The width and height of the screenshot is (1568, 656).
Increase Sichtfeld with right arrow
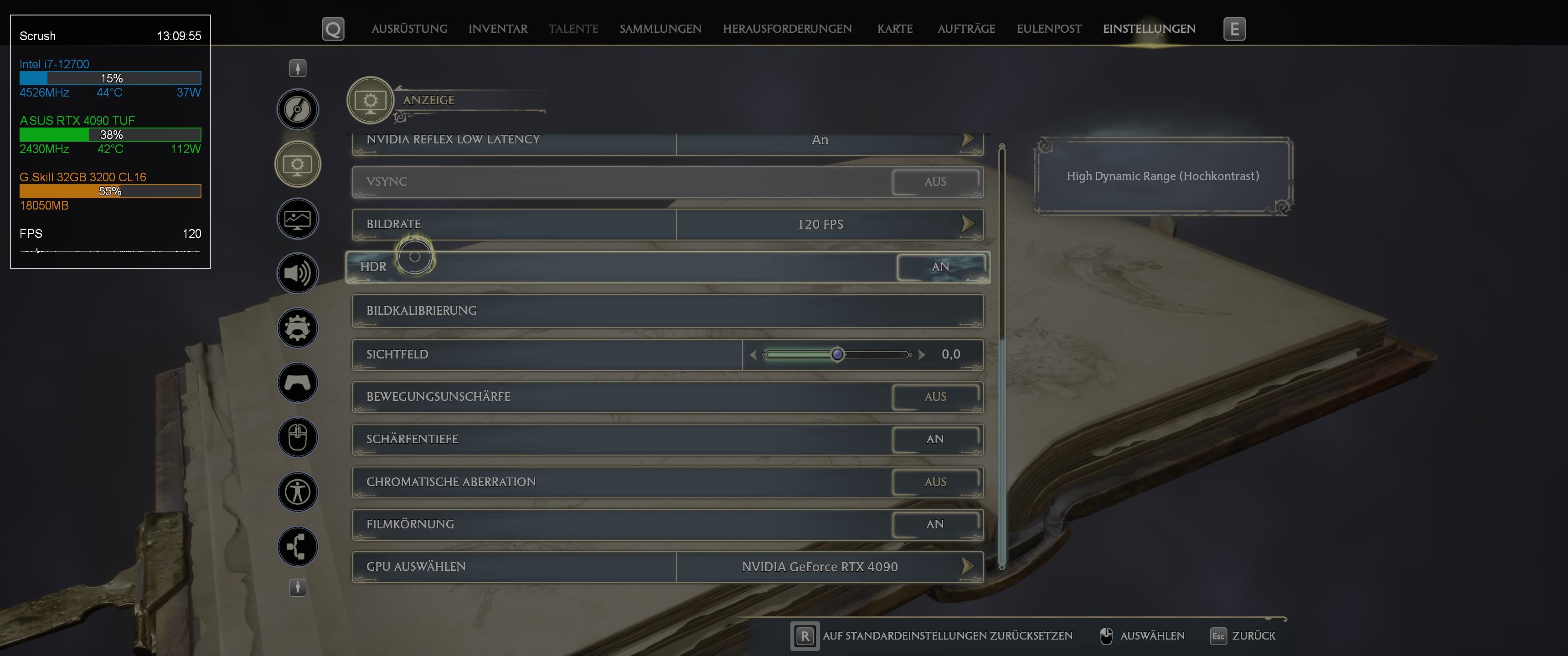point(922,355)
